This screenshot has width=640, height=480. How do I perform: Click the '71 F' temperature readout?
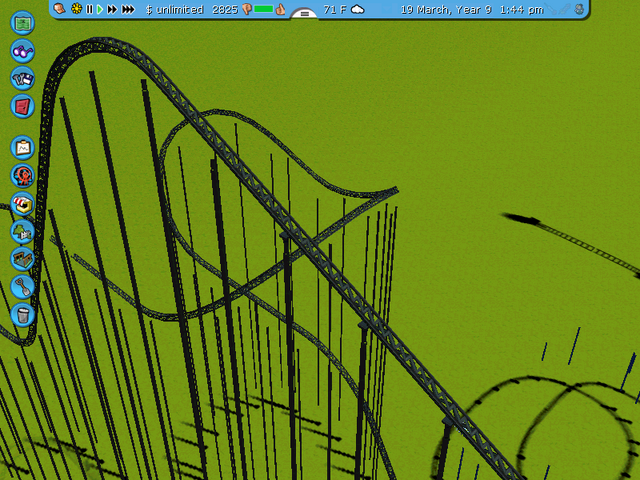(335, 9)
